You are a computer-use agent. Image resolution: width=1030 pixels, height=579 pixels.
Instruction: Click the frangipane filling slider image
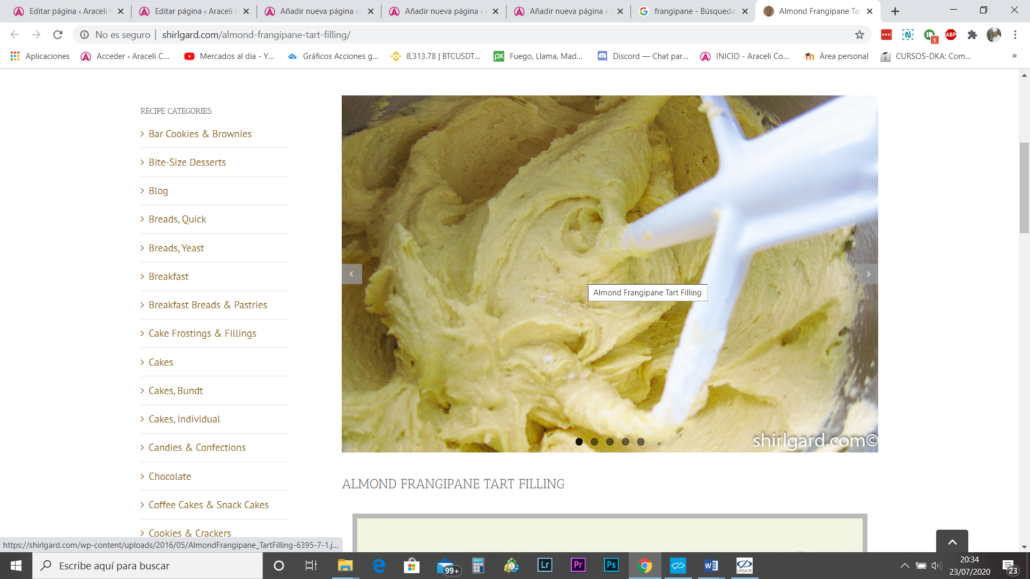coord(610,274)
